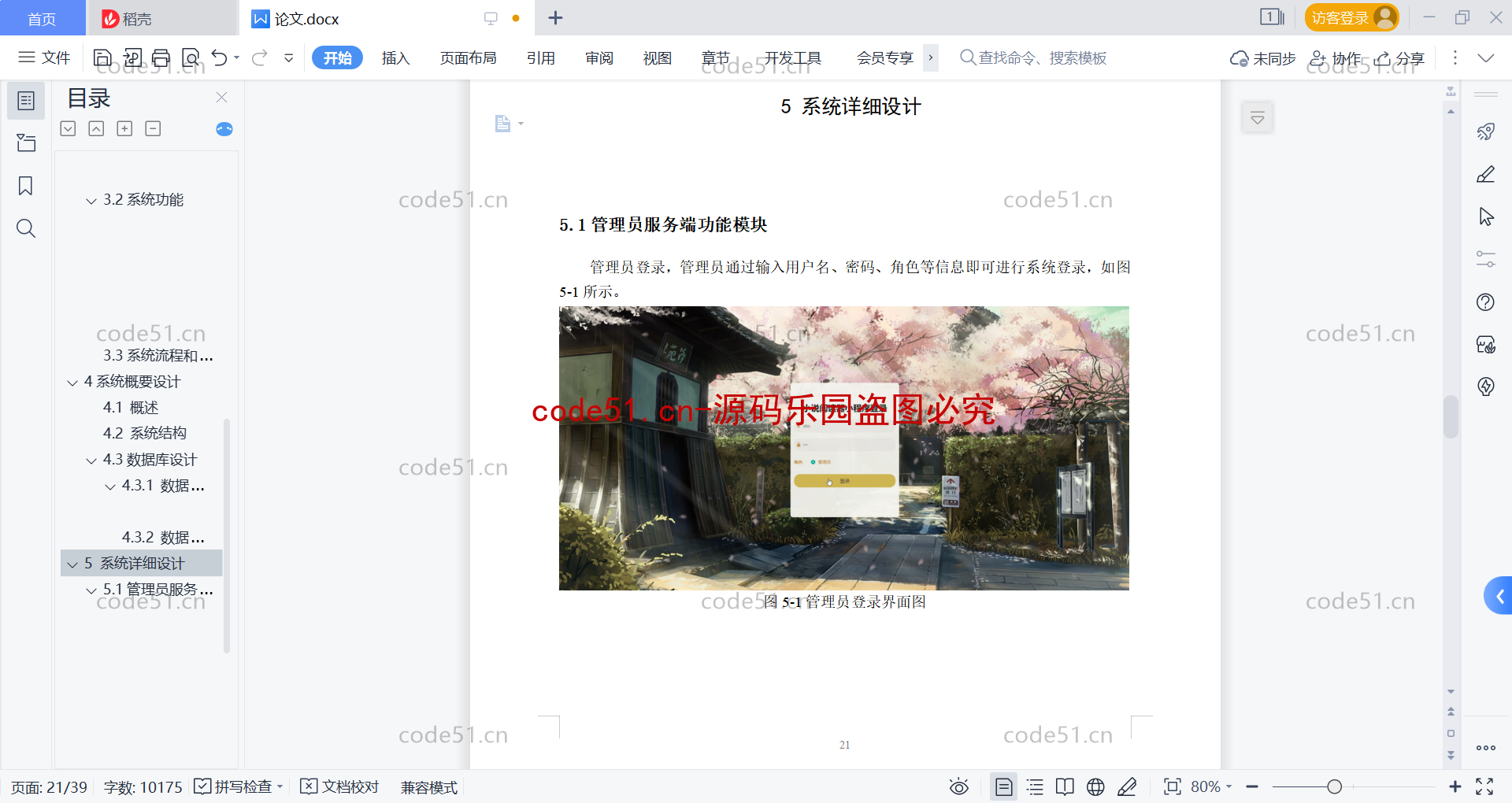Collapse all outline levels button
This screenshot has width=1512, height=803.
(x=96, y=128)
